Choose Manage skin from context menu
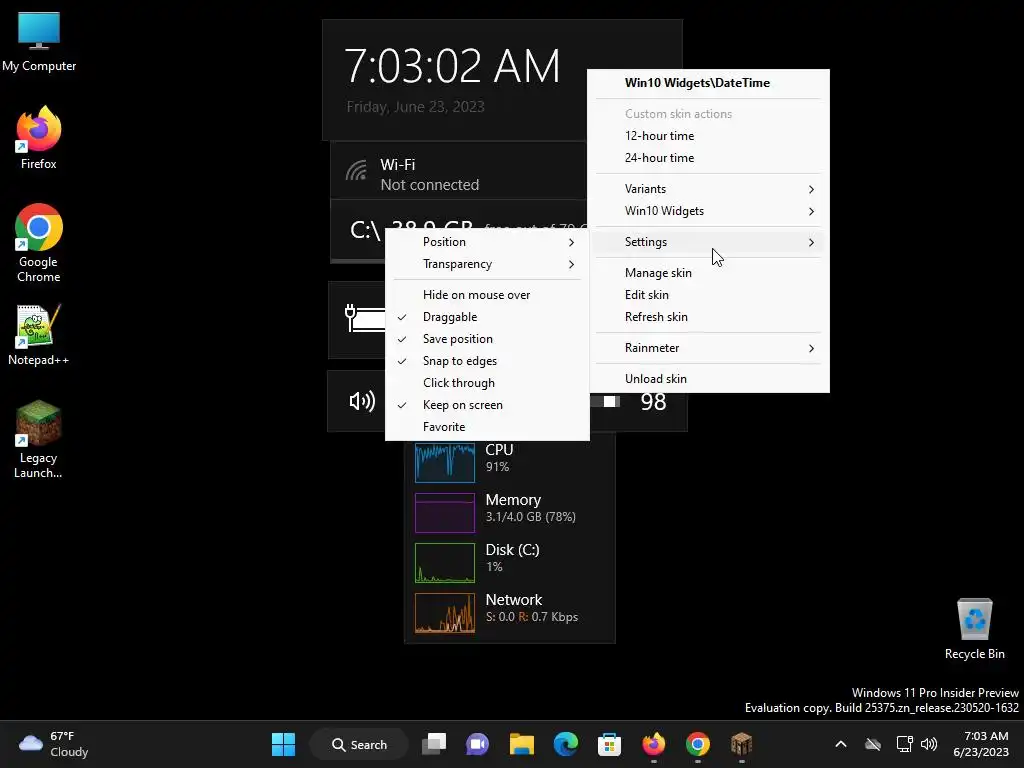1024x768 pixels. 709,273
